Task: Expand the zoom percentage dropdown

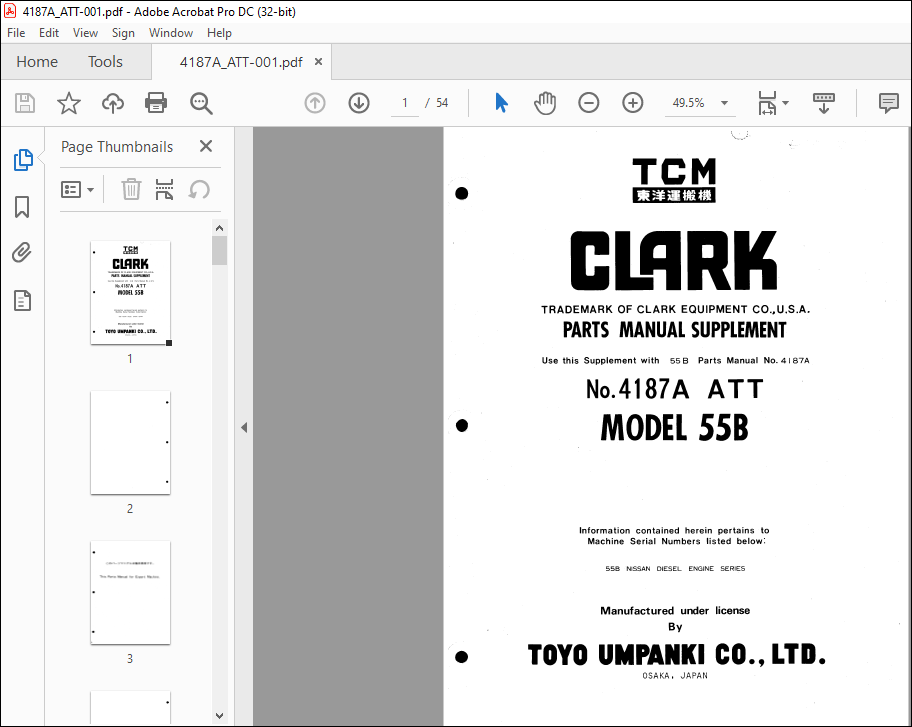Action: coord(724,103)
